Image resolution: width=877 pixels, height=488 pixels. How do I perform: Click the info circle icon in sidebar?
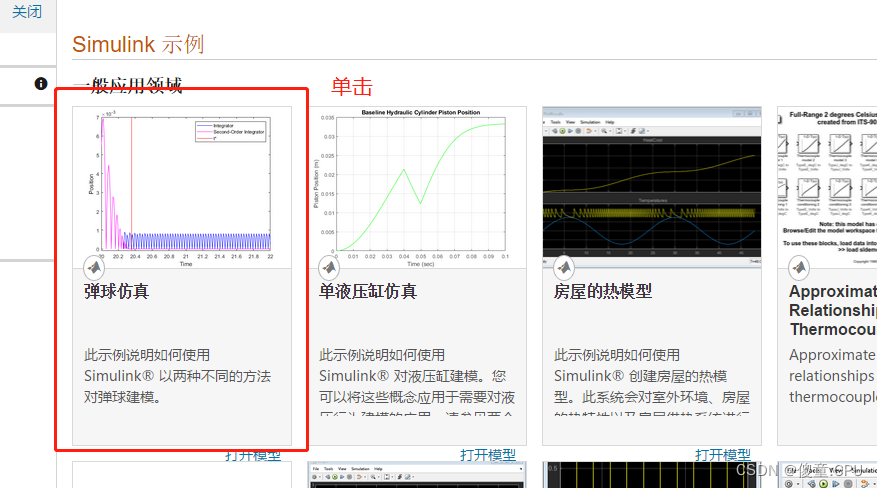click(x=41, y=84)
